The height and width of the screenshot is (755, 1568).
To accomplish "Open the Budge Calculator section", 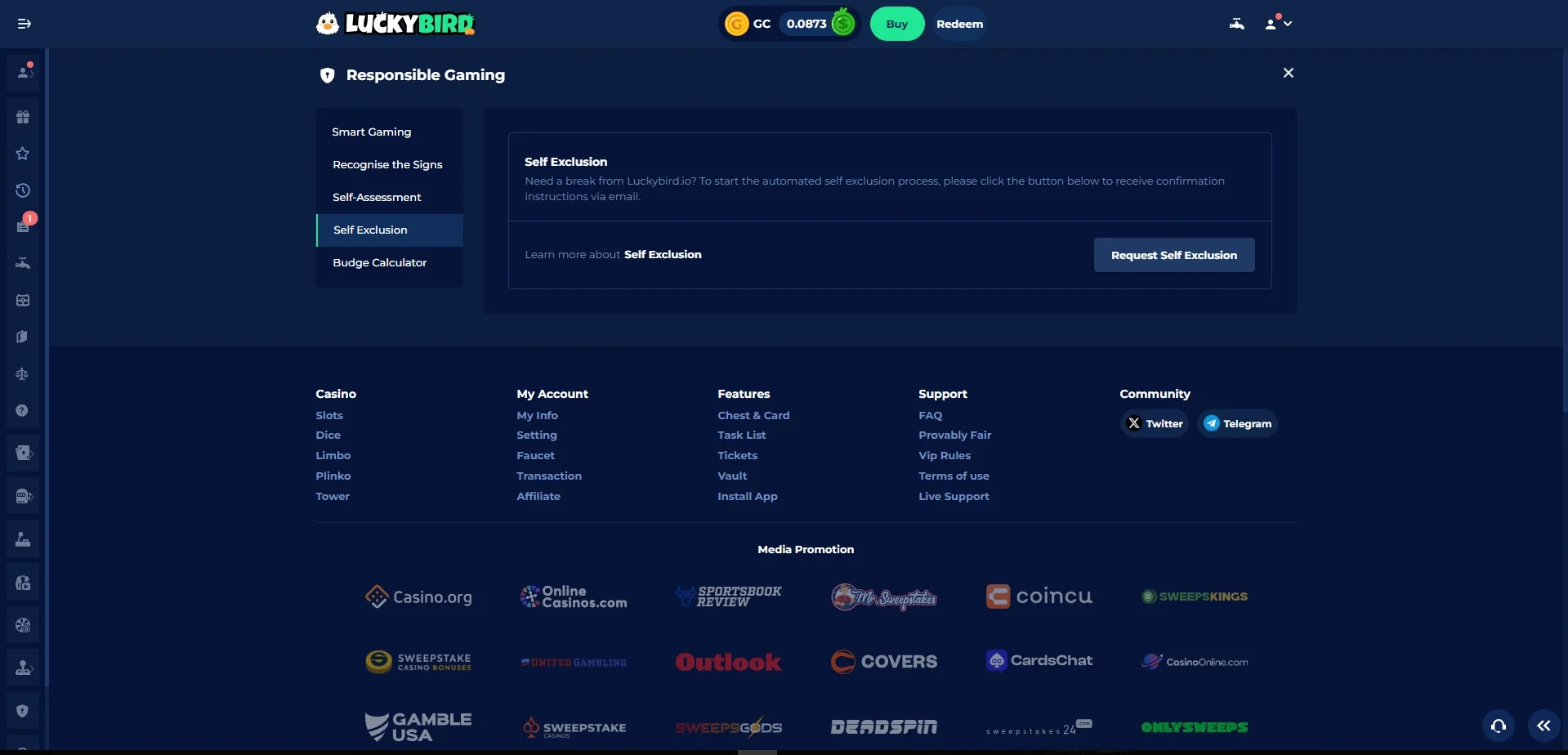I will tap(379, 262).
